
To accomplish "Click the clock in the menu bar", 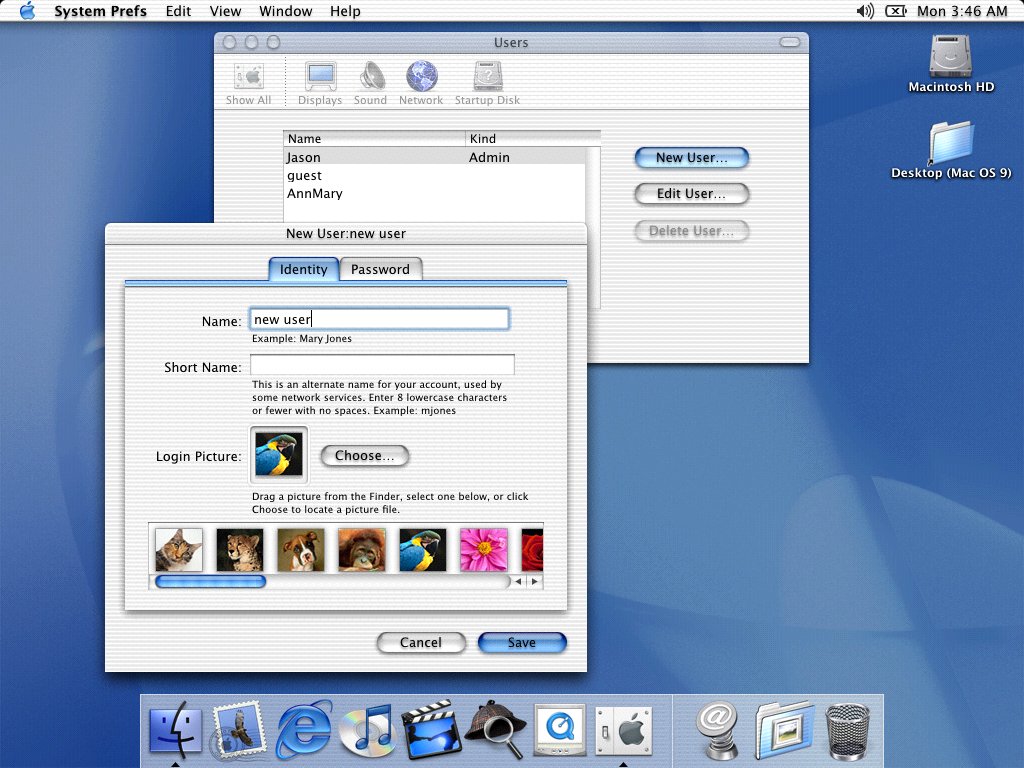I will click(x=962, y=11).
